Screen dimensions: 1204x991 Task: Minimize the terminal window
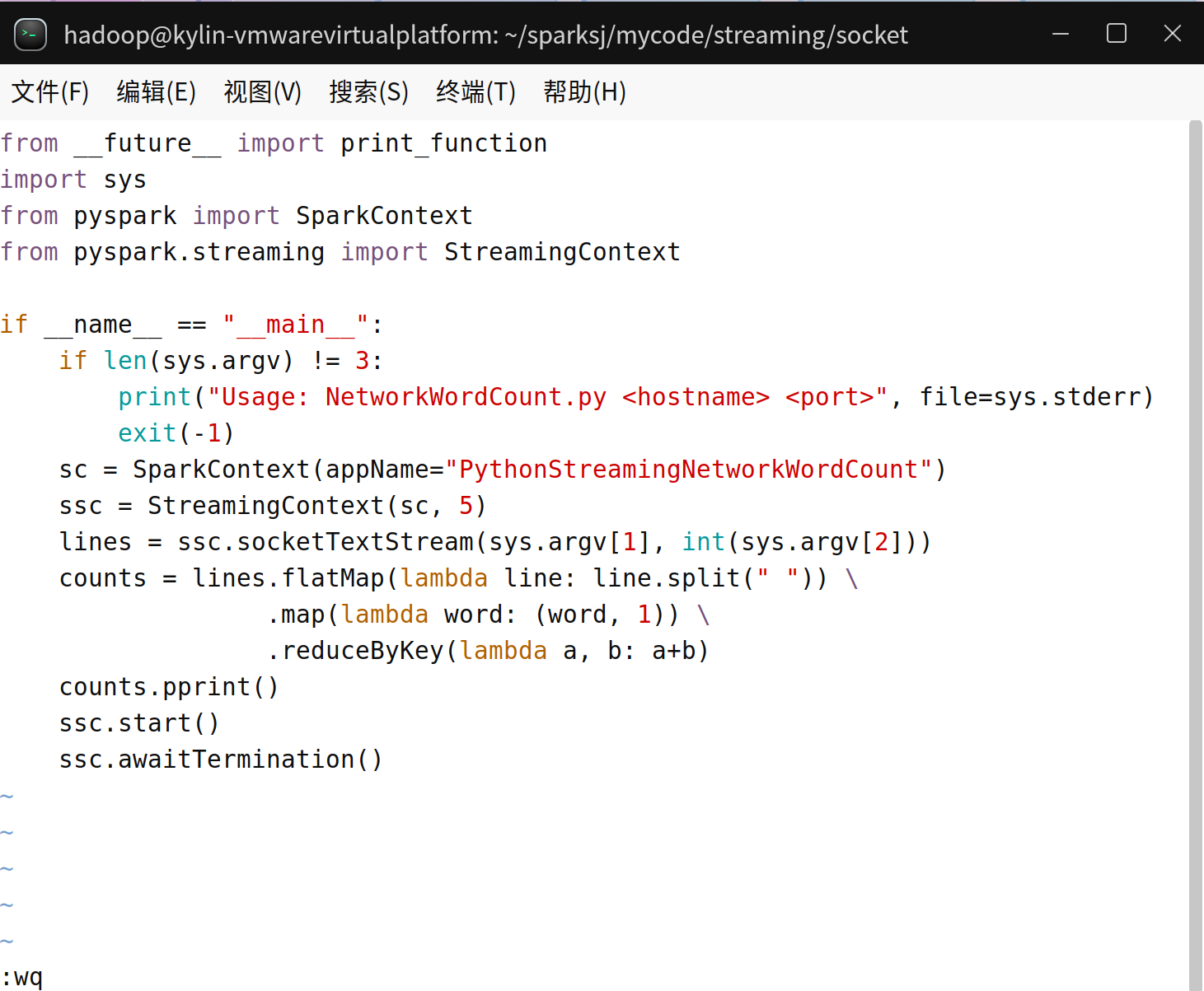point(1060,34)
